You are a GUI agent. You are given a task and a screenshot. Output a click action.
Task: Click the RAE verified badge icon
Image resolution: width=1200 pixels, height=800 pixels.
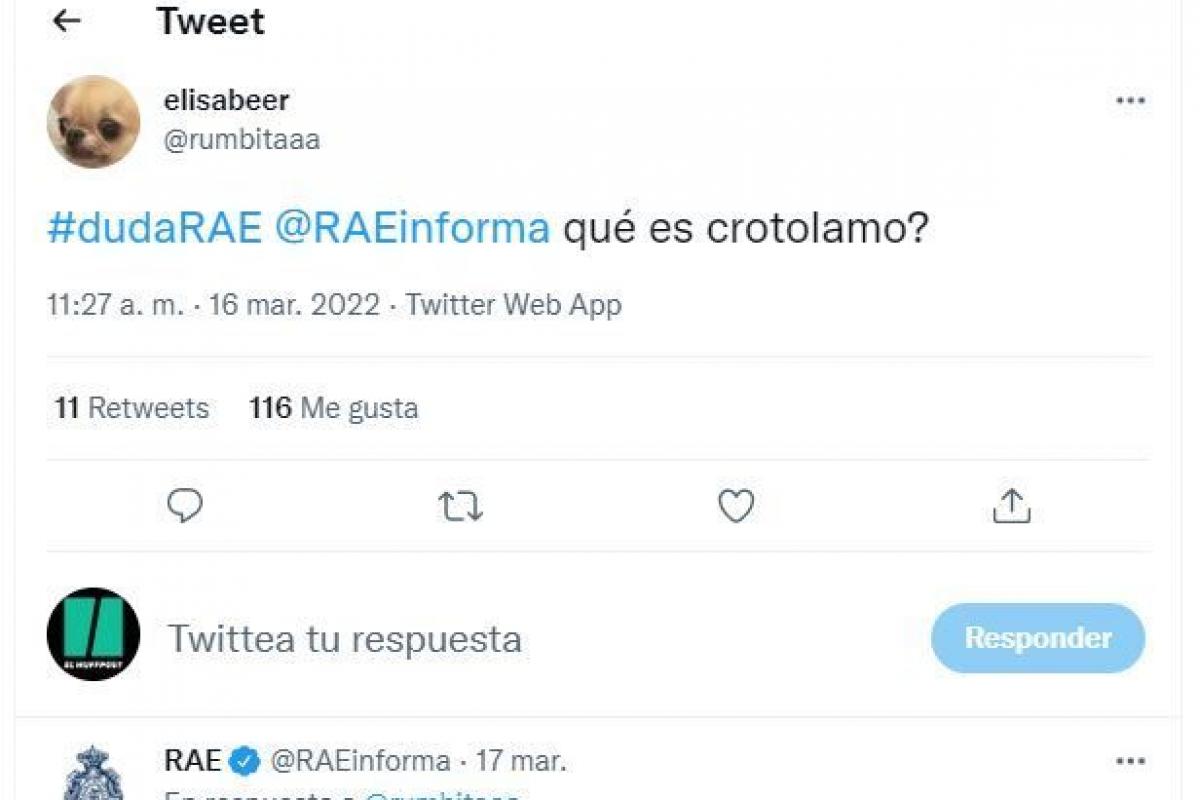pyautogui.click(x=243, y=761)
